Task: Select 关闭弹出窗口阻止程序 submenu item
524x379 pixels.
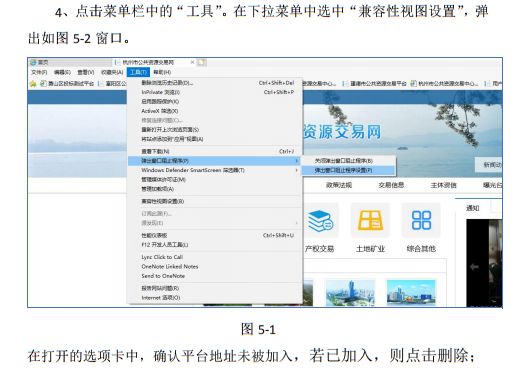Action: 348,161
